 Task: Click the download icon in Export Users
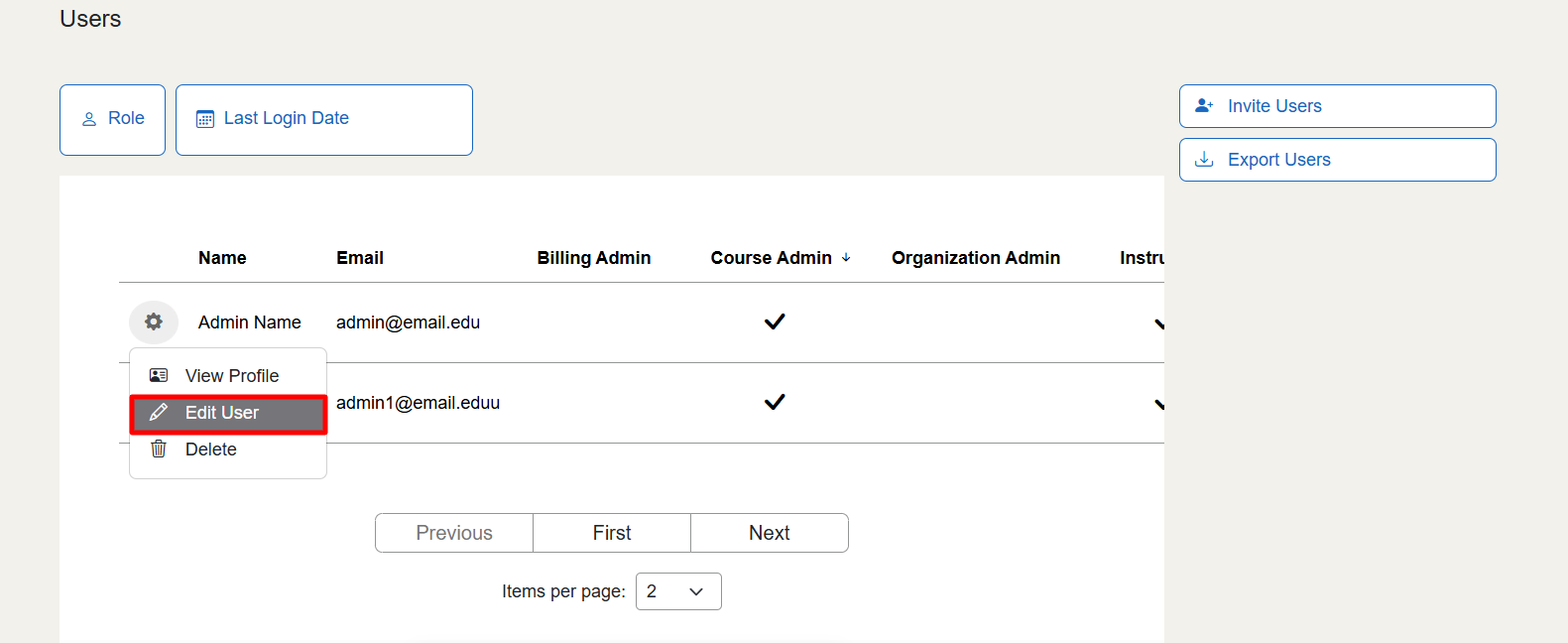[x=1204, y=159]
